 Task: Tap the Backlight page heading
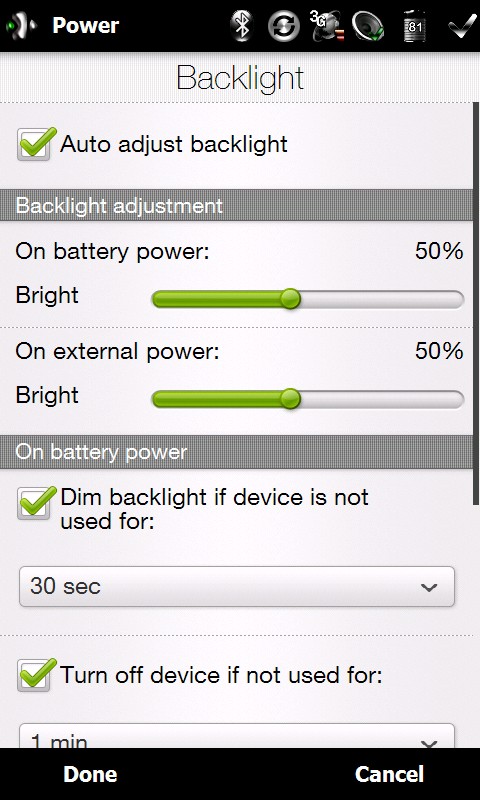click(240, 79)
